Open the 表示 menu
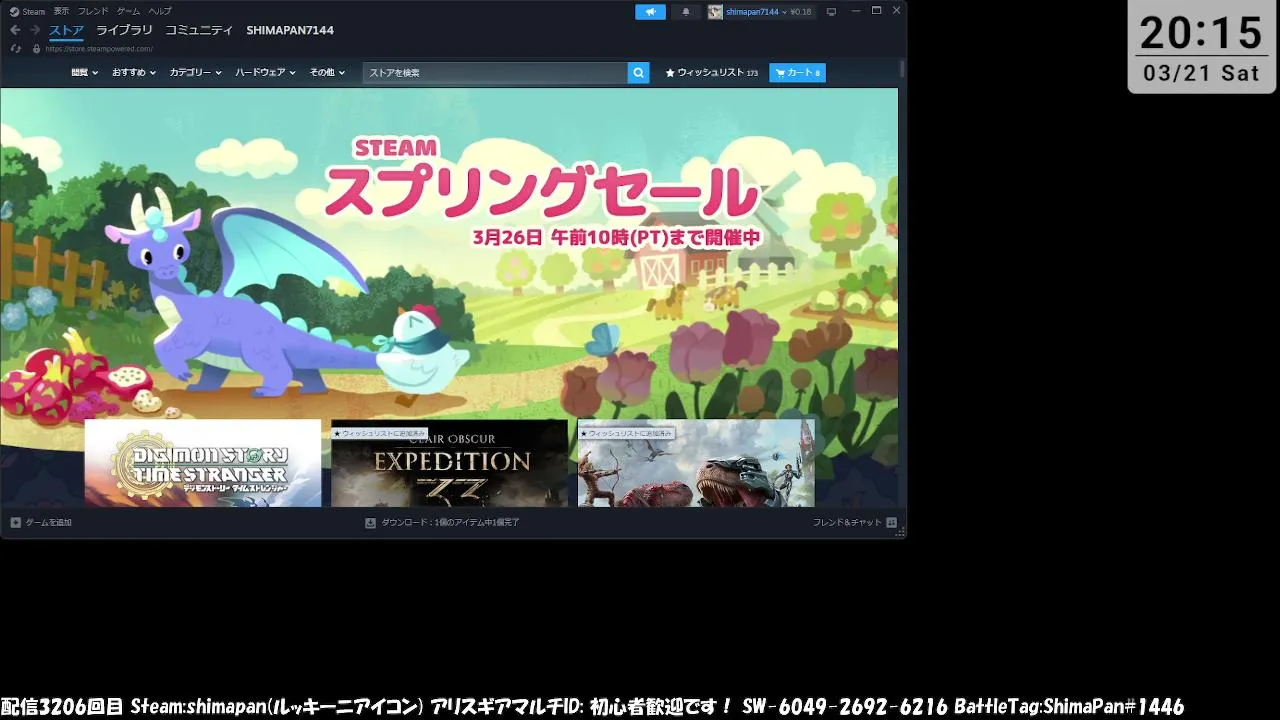 click(x=61, y=11)
